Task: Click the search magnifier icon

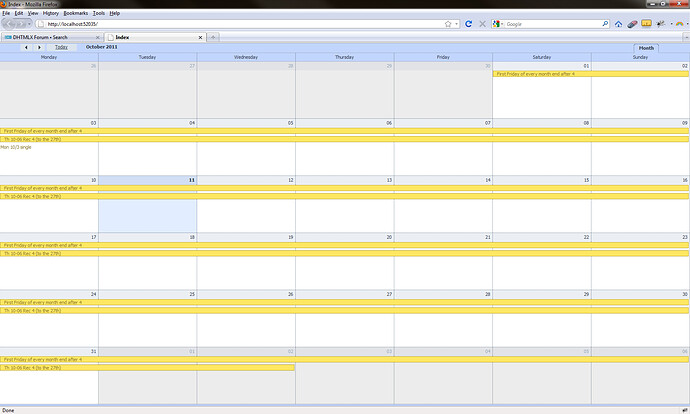Action: point(605,24)
